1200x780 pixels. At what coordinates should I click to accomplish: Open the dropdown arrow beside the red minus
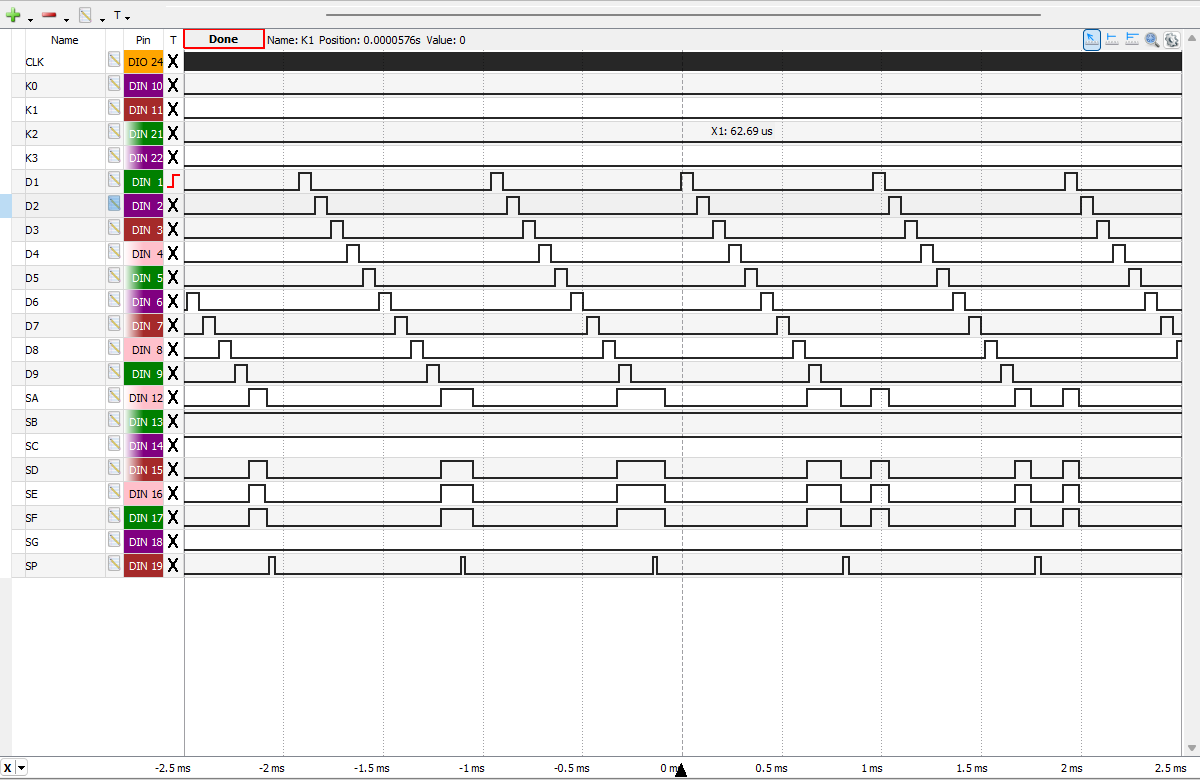66,19
